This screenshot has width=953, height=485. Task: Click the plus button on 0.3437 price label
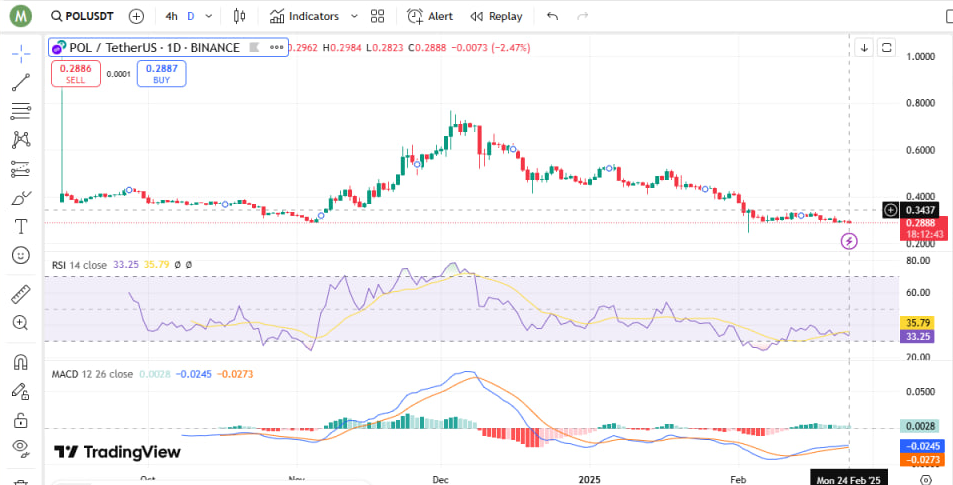tap(891, 210)
